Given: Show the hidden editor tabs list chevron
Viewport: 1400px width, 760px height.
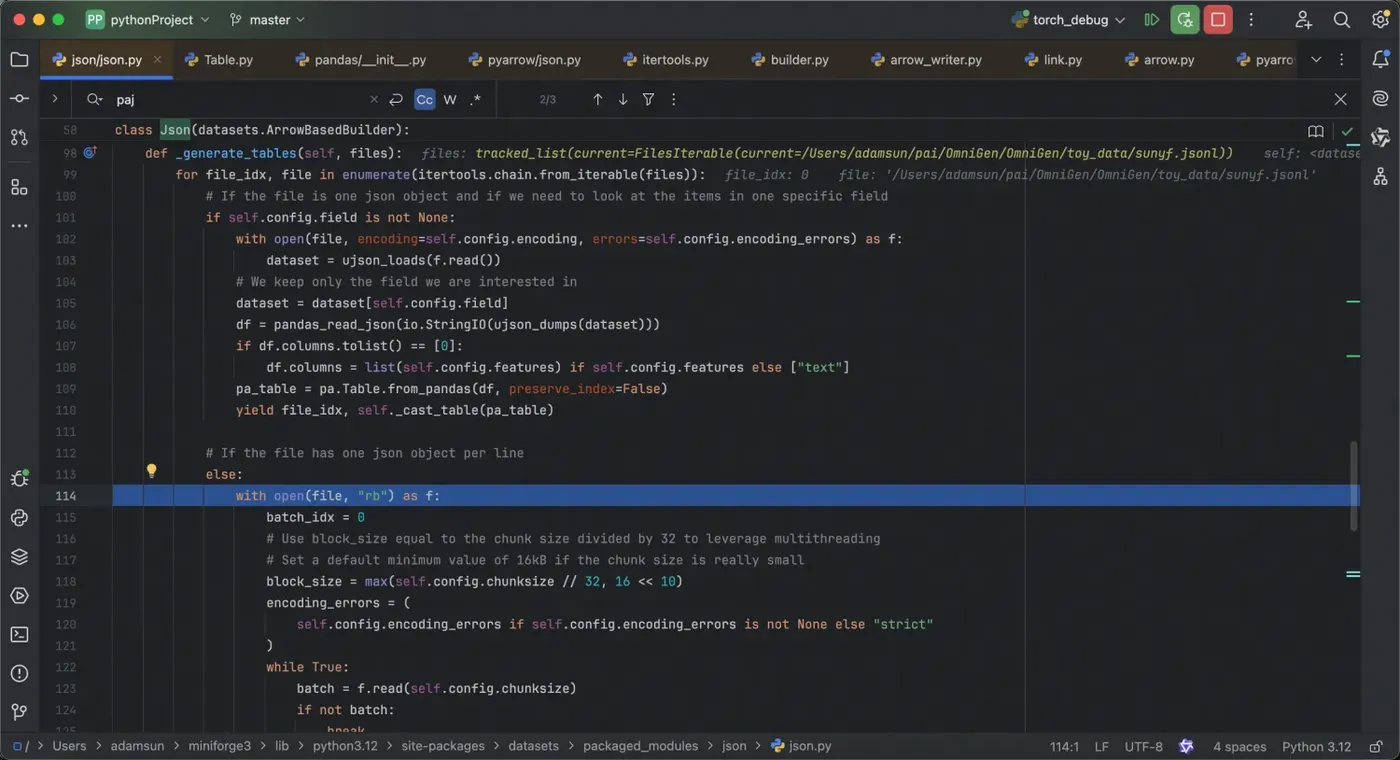Looking at the screenshot, I should click(1316, 60).
